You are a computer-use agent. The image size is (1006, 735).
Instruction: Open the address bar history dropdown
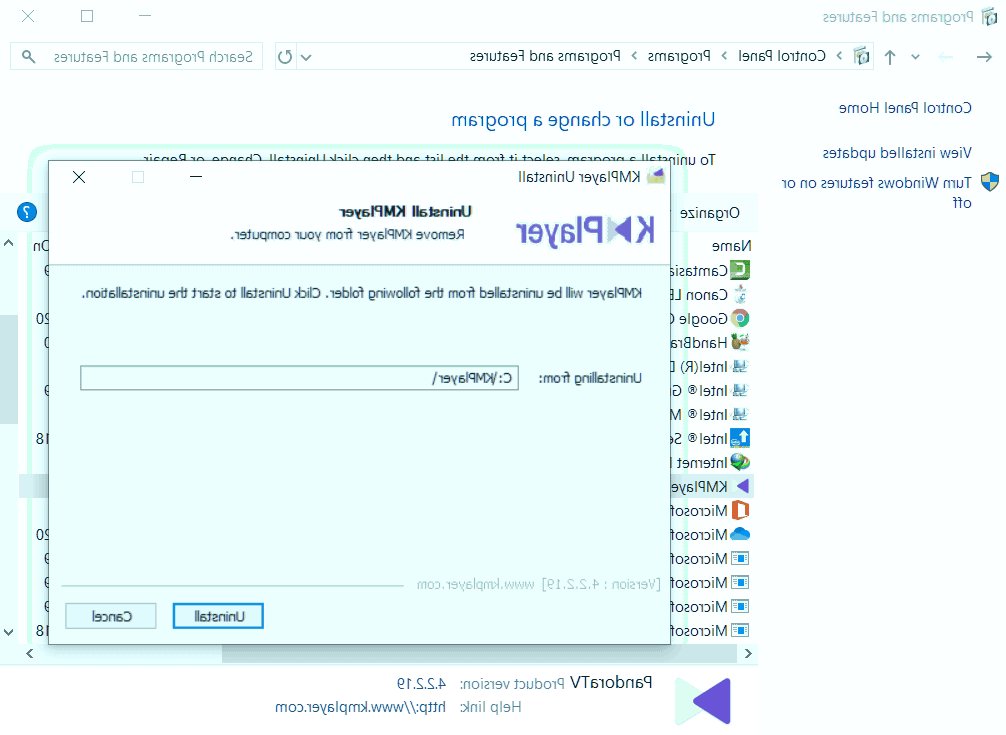coord(306,57)
